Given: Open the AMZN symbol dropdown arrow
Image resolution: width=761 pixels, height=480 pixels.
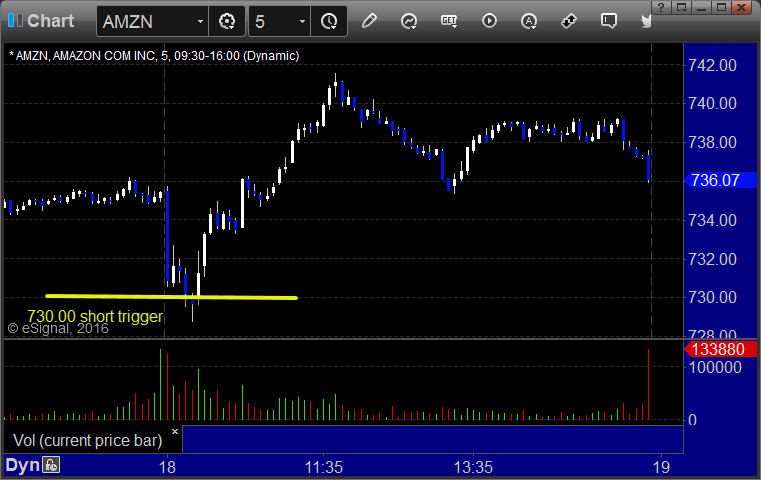Looking at the screenshot, I should 200,22.
